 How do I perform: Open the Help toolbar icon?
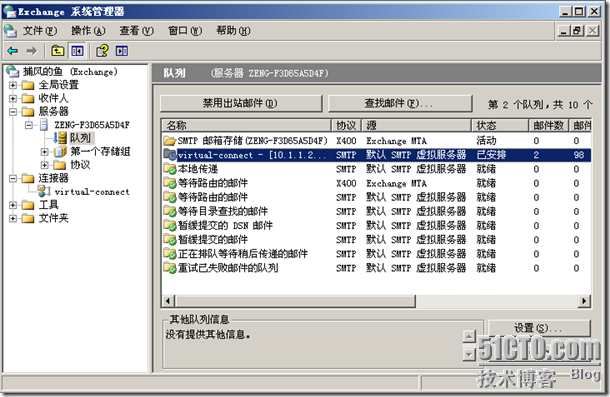[x=102, y=51]
